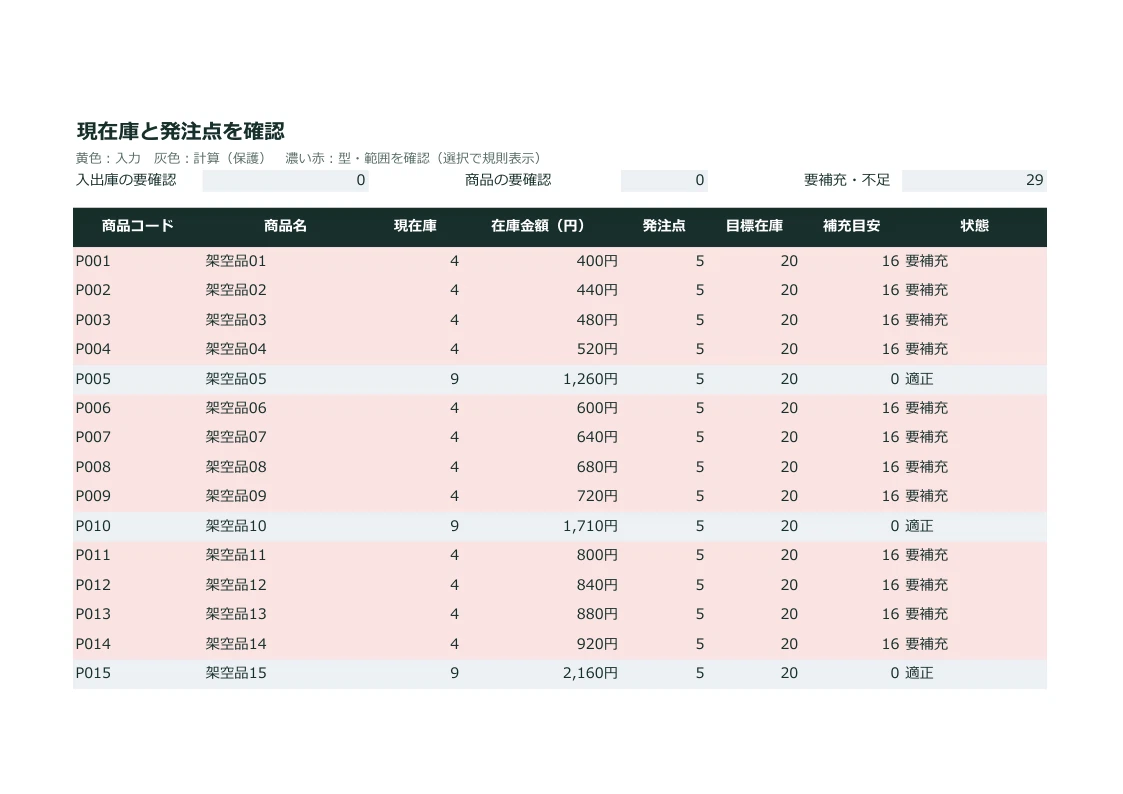Click product code P008
Viewport: 1123px width, 794px height.
click(93, 467)
